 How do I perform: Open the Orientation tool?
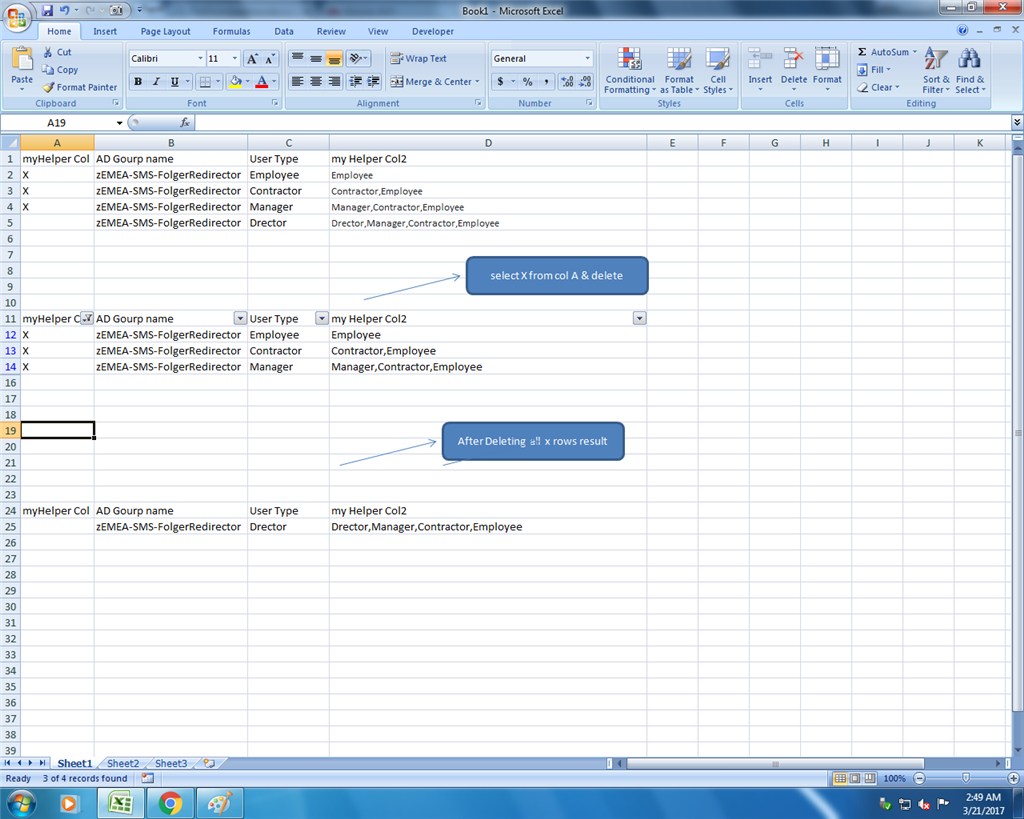358,58
